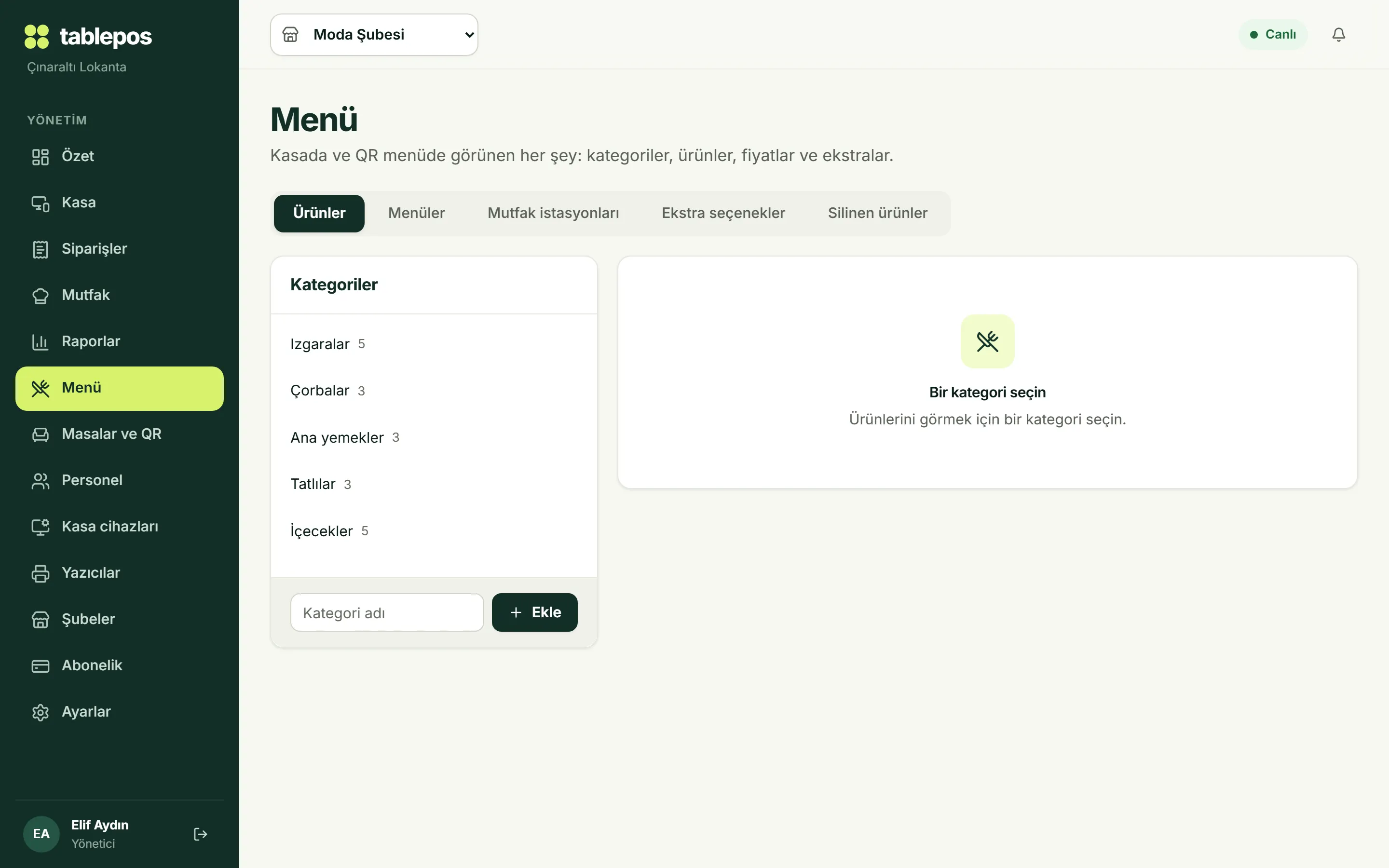The image size is (1389, 868).
Task: Open Personel users icon
Action: coord(40,481)
